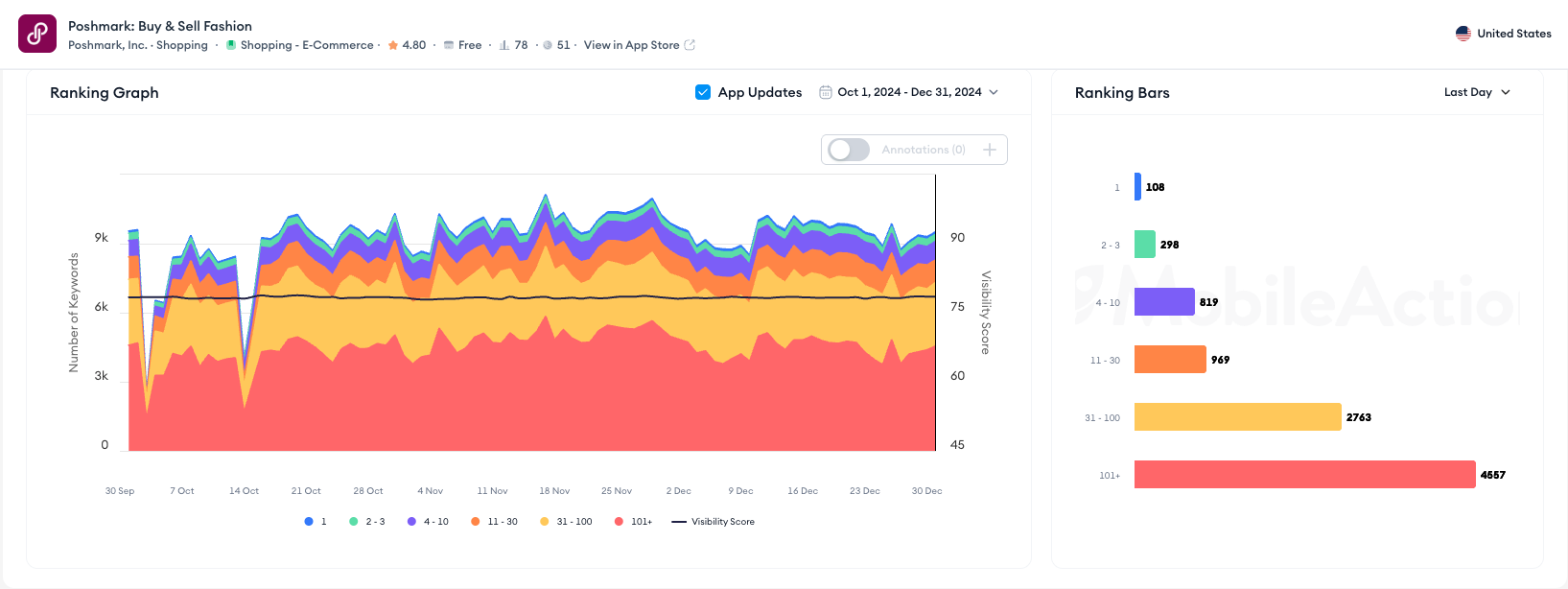
Task: Open the United States country selector
Action: point(1503,34)
